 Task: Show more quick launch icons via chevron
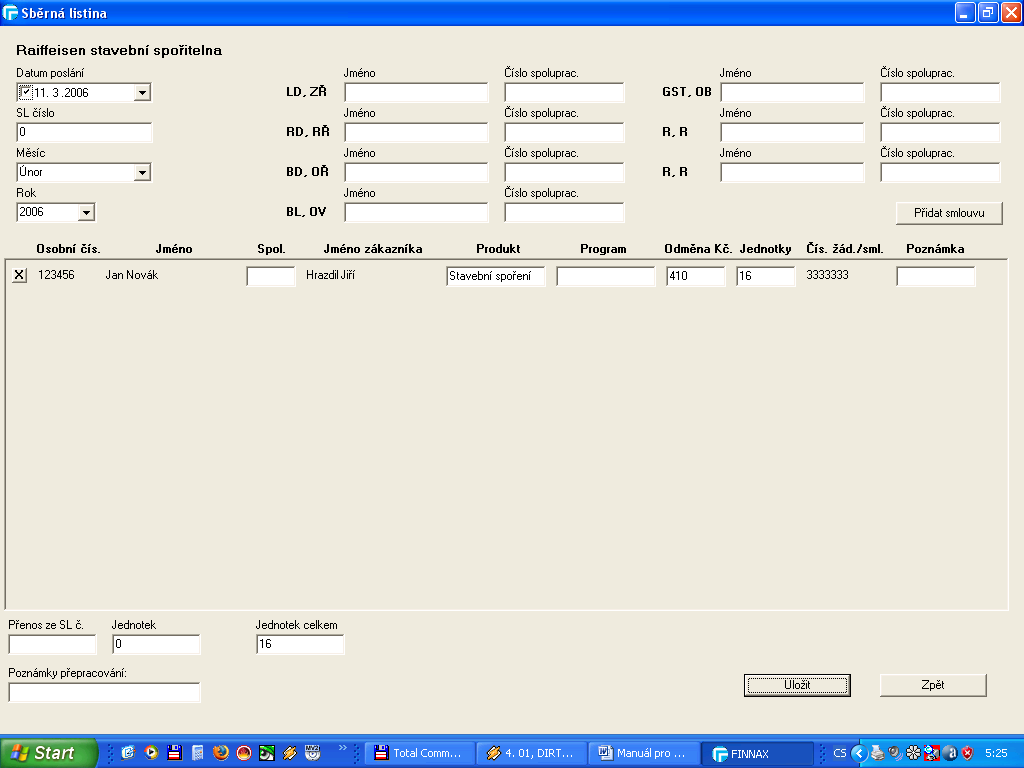(342, 748)
